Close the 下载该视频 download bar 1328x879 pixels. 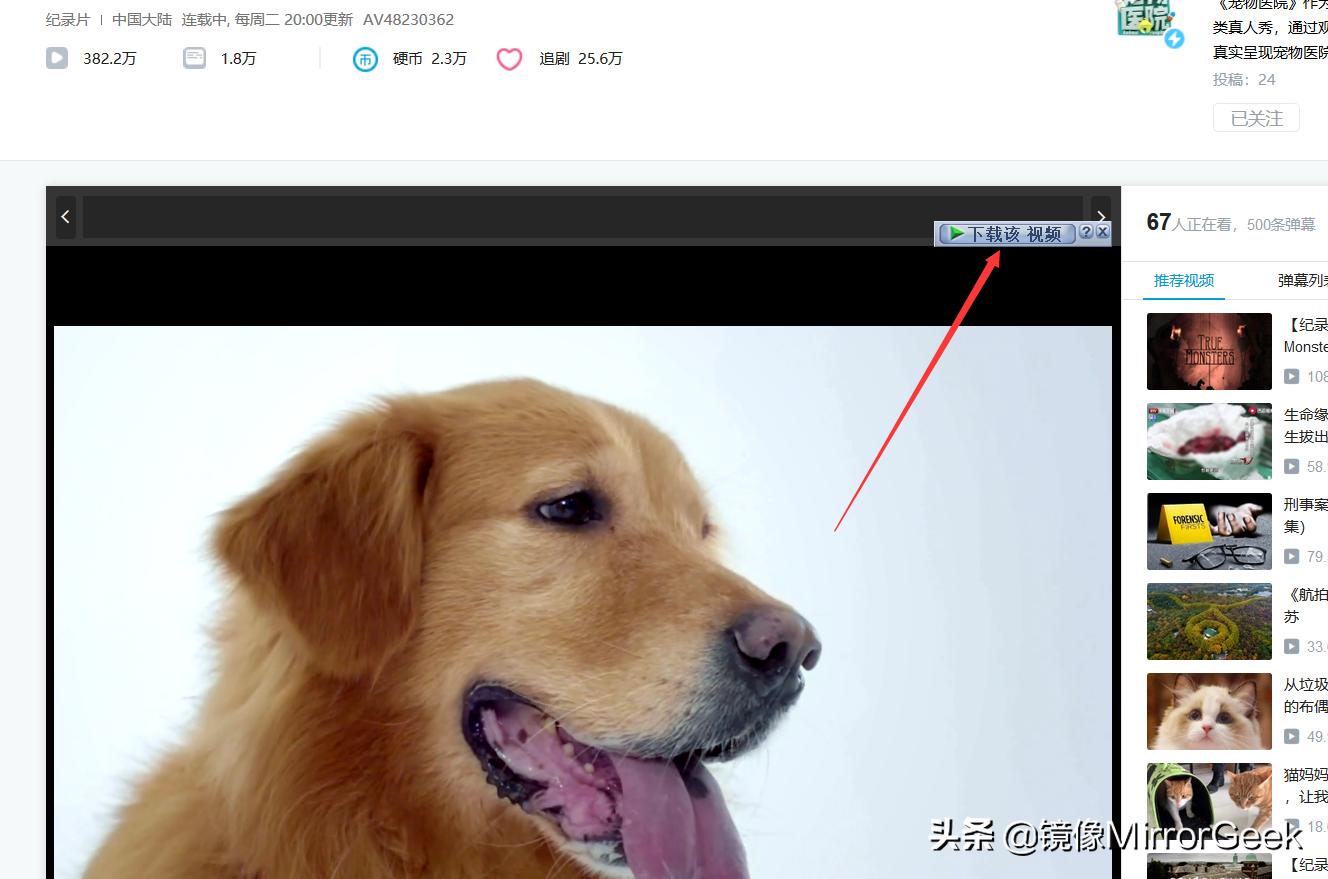tap(1103, 232)
